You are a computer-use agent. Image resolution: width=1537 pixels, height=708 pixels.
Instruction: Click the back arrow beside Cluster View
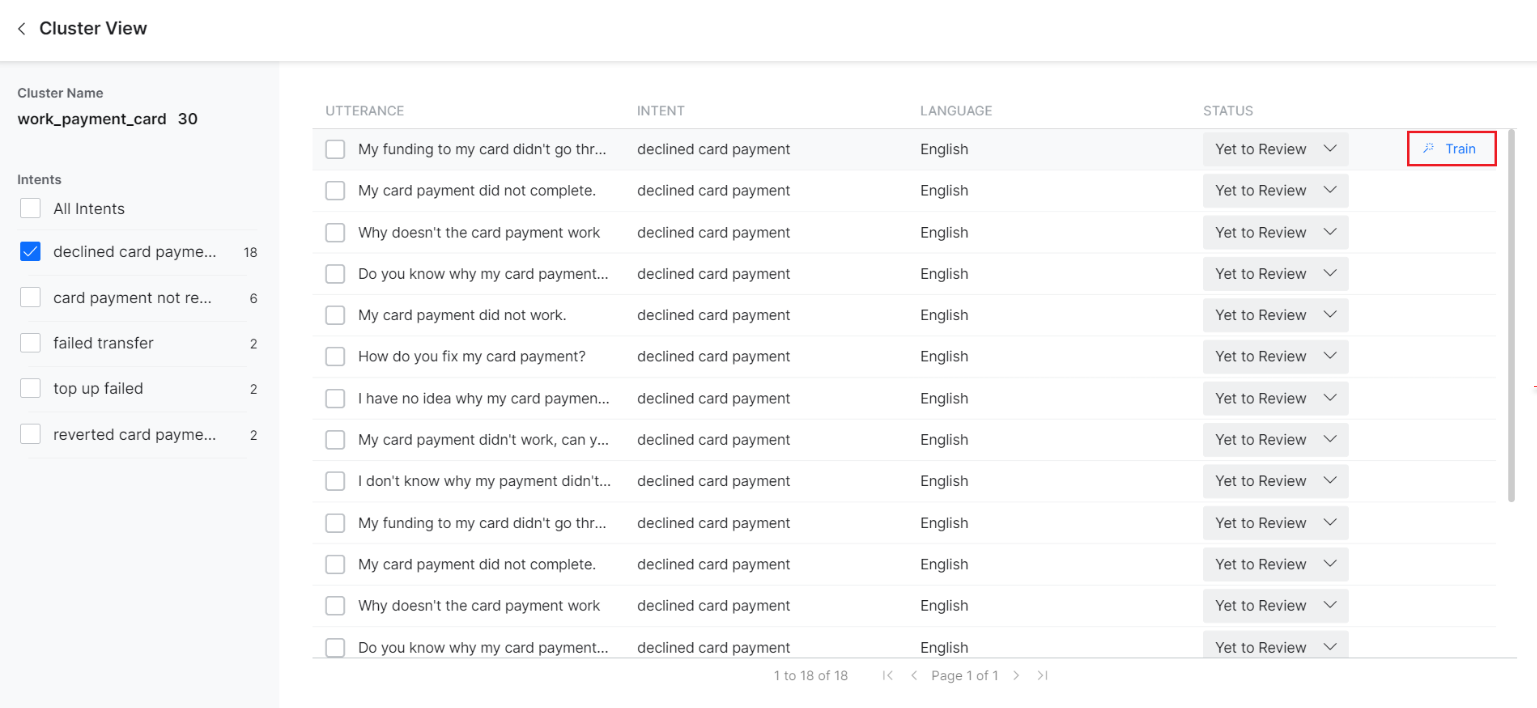click(21, 29)
